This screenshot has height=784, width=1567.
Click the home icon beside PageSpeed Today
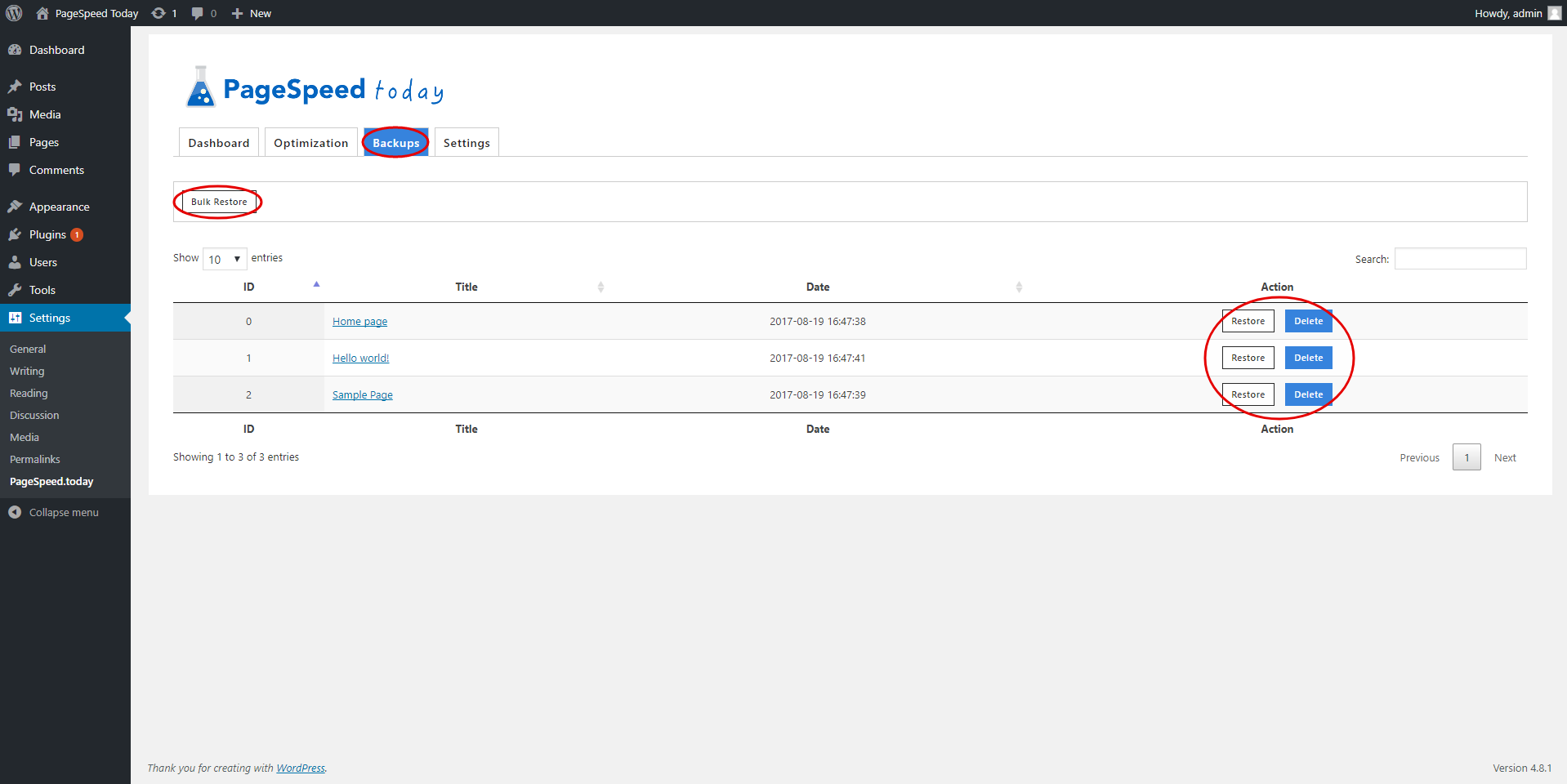42,13
